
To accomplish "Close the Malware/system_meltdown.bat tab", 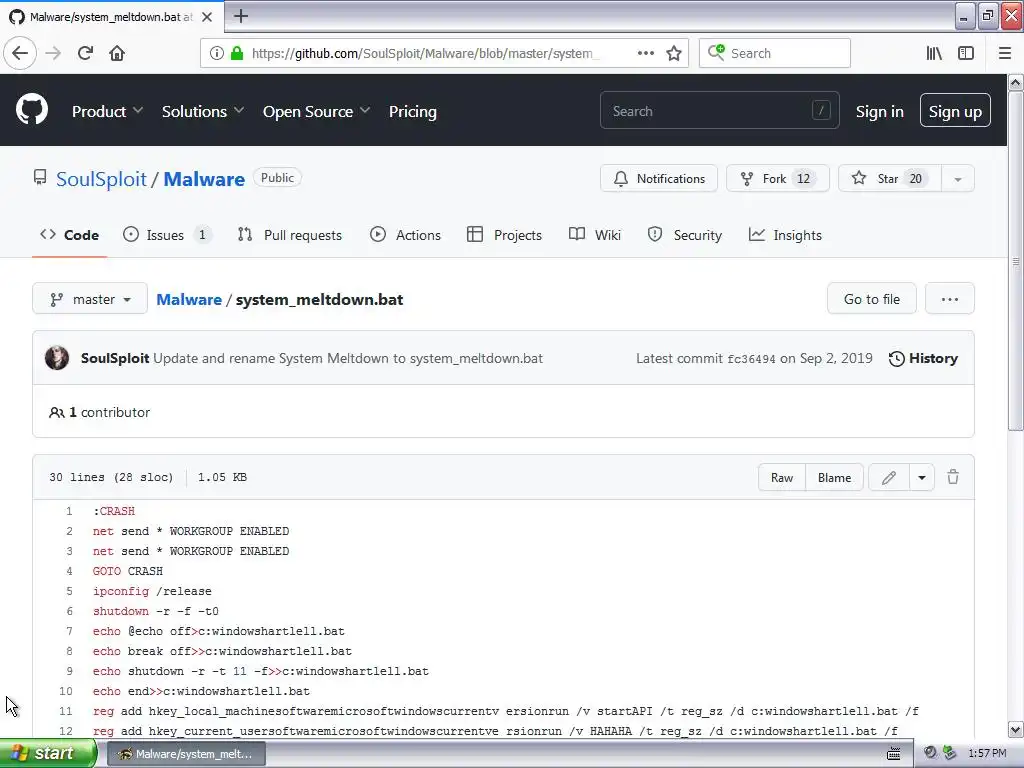I will (207, 17).
